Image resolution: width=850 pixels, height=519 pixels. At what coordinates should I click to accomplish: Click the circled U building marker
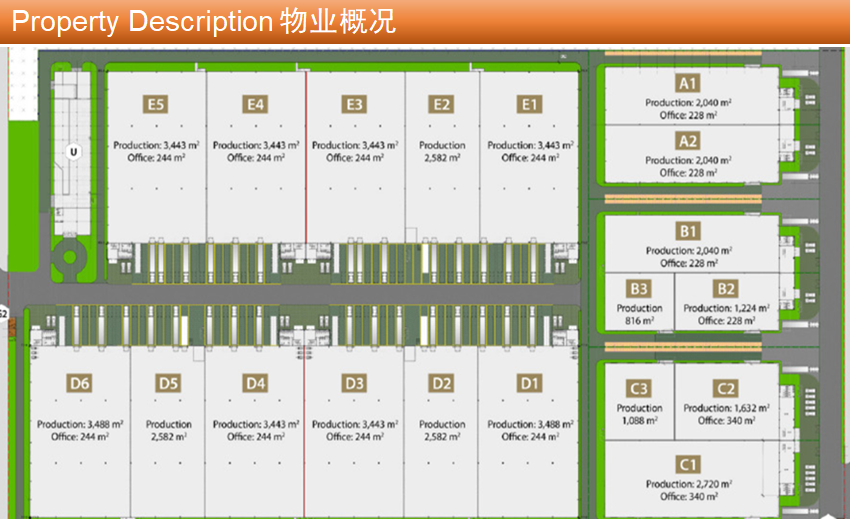click(72, 152)
